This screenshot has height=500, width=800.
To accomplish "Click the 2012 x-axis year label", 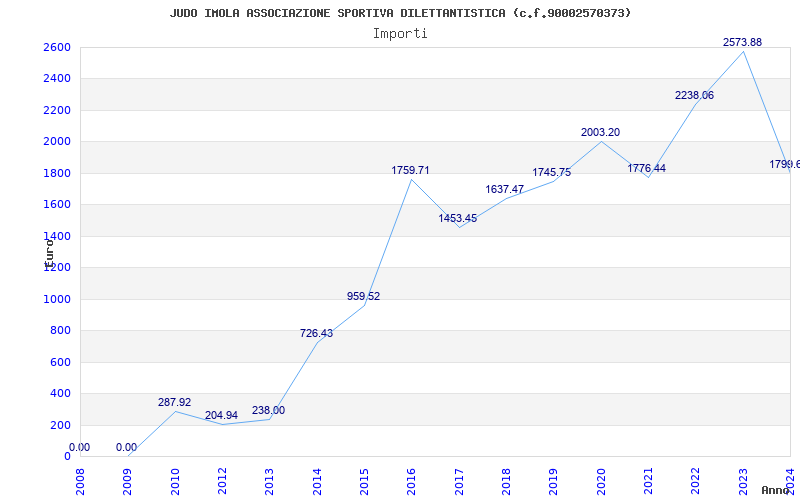I will [x=222, y=482].
